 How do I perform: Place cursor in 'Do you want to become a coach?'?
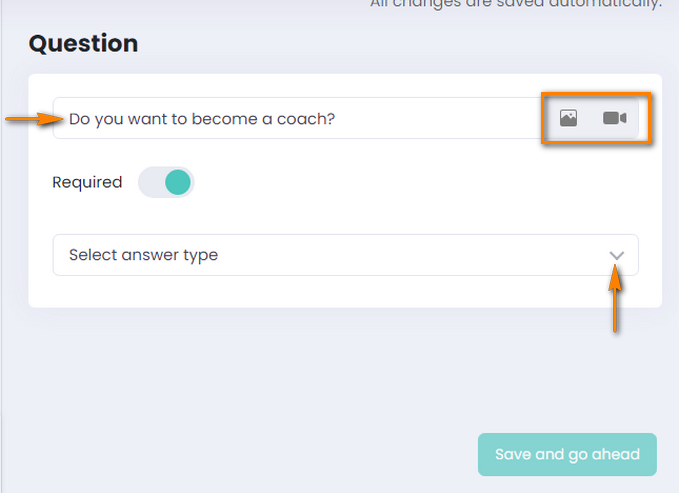(202, 118)
